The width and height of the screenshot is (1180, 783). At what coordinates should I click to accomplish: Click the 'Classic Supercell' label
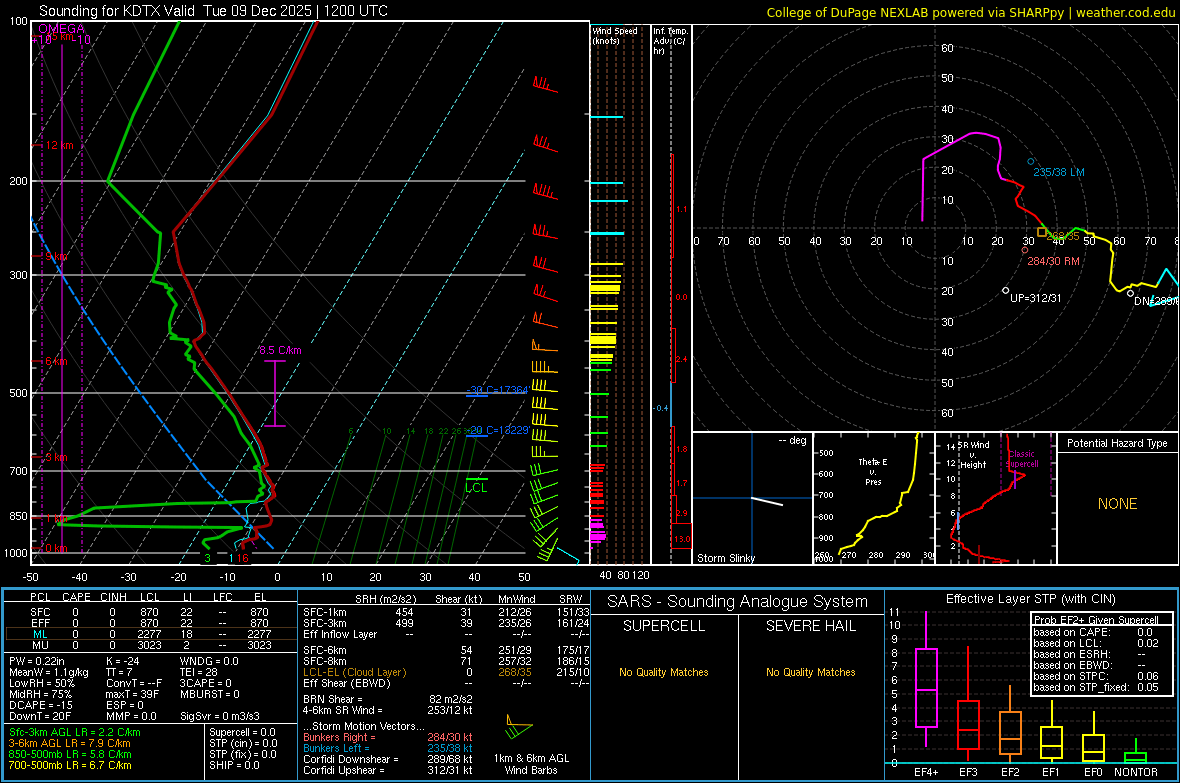coord(1022,459)
